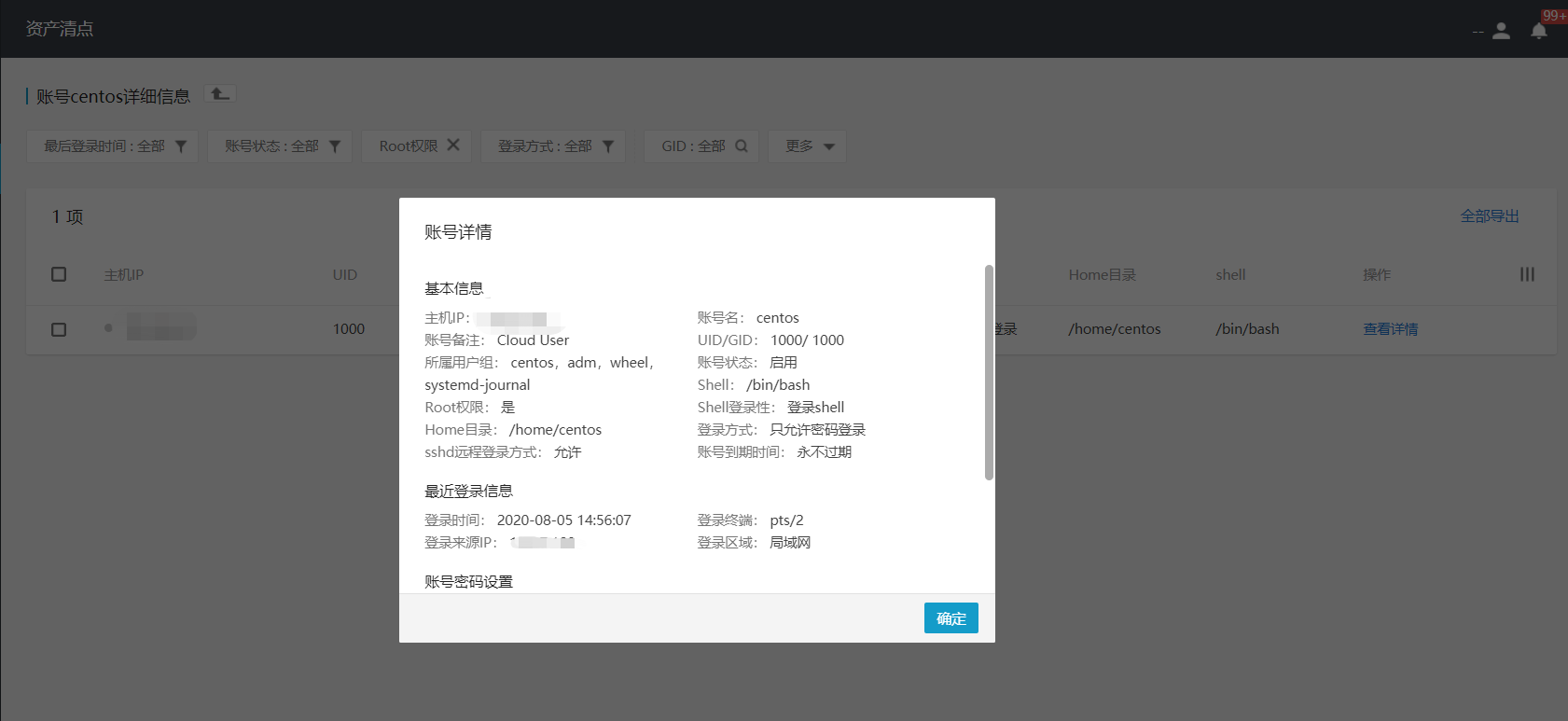This screenshot has height=721, width=1568.
Task: Click the blurred host IP in table row
Action: coord(161,327)
